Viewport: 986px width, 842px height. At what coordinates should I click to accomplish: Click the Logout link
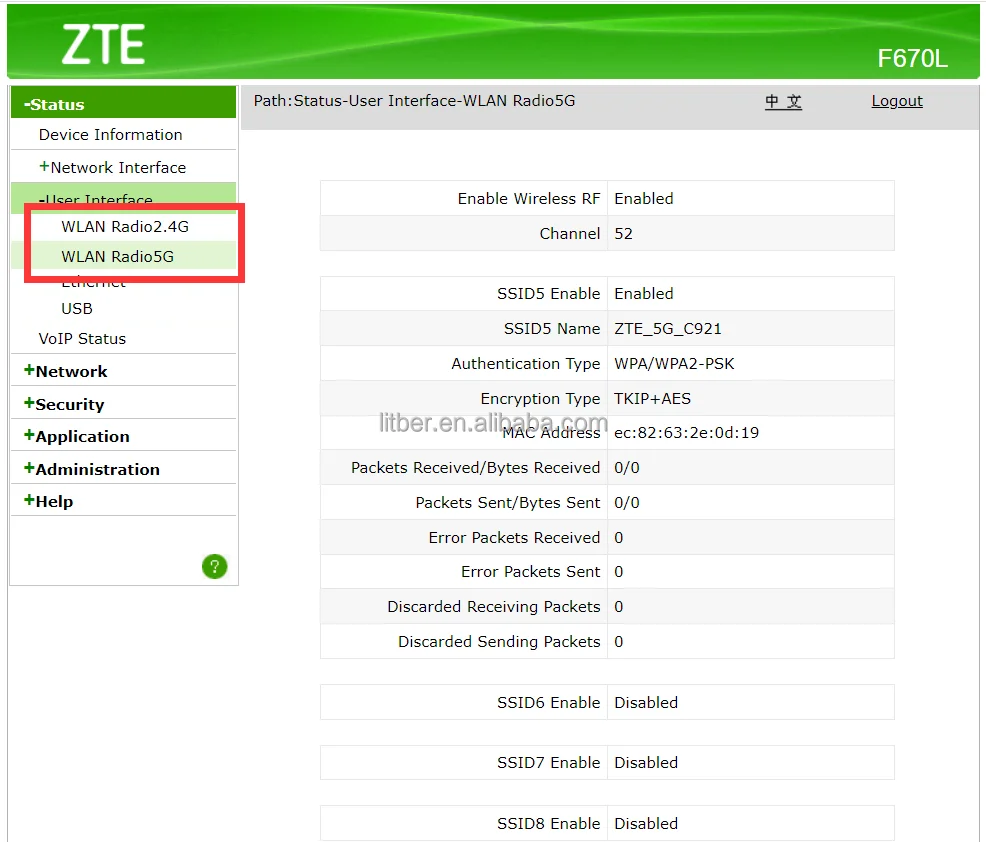click(897, 101)
